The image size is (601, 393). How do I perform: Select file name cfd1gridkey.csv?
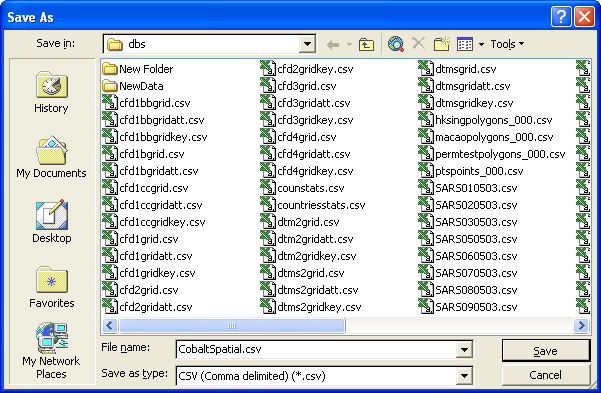coord(157,273)
